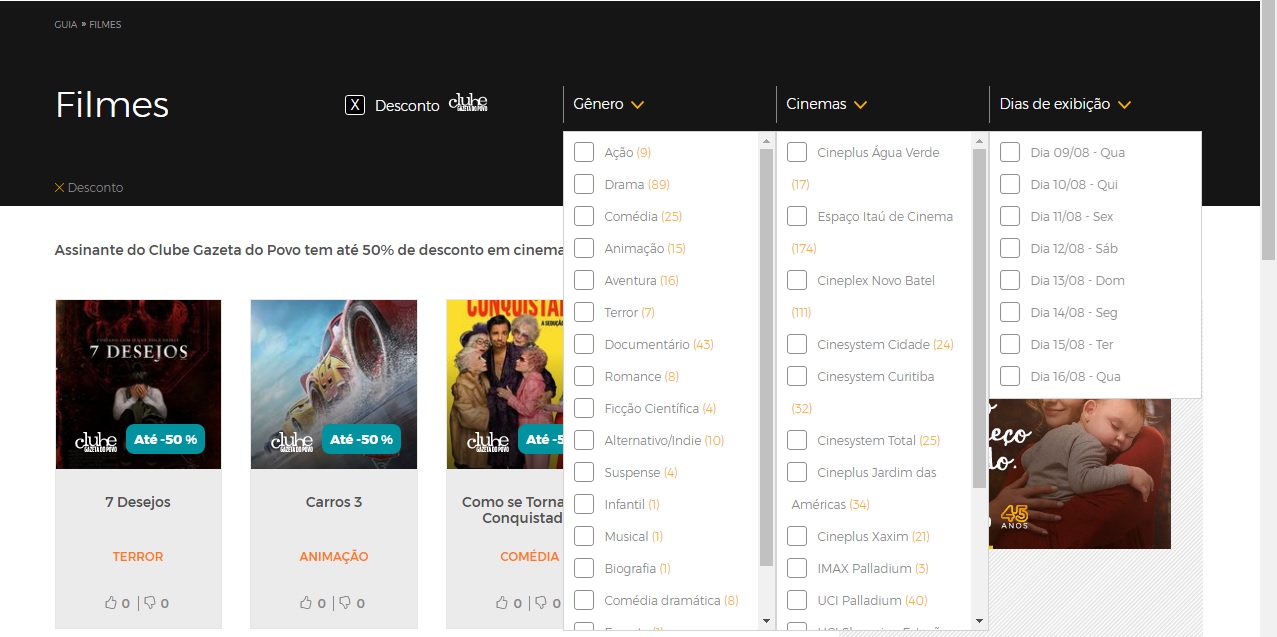Viewport: 1277px width, 637px height.
Task: Check Dia 09/08 - Qua
Action: (x=1010, y=152)
